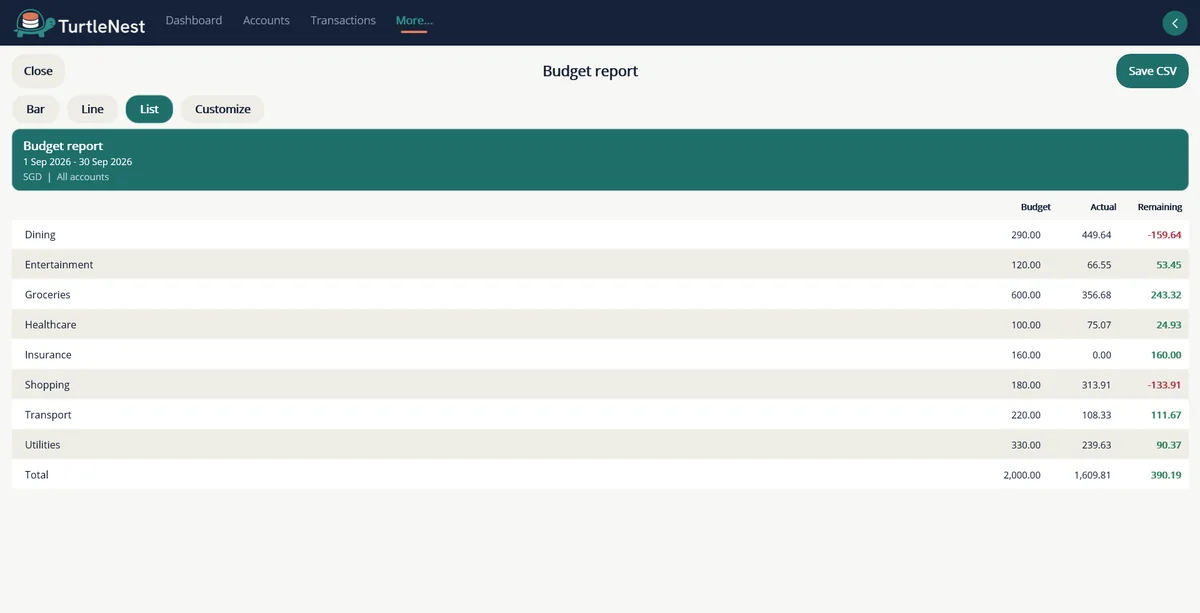This screenshot has height=613, width=1200.
Task: Click Healthcare remaining value 24.93
Action: click(1169, 325)
